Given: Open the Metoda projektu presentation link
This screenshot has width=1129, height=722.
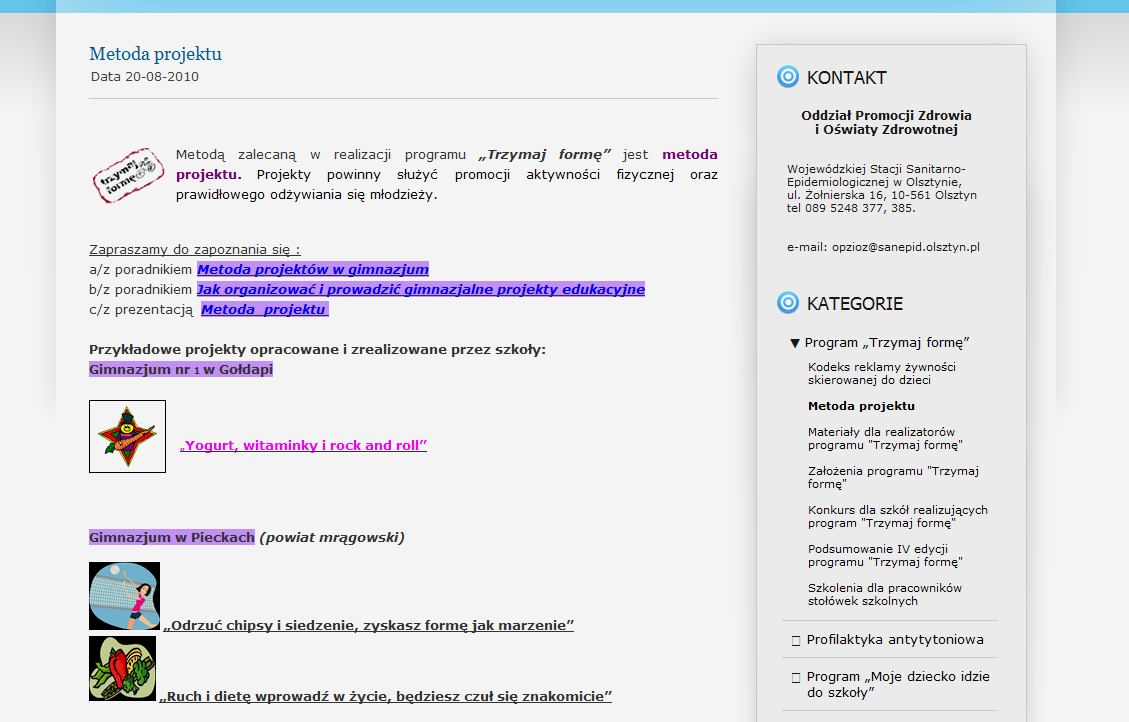Looking at the screenshot, I should [264, 310].
